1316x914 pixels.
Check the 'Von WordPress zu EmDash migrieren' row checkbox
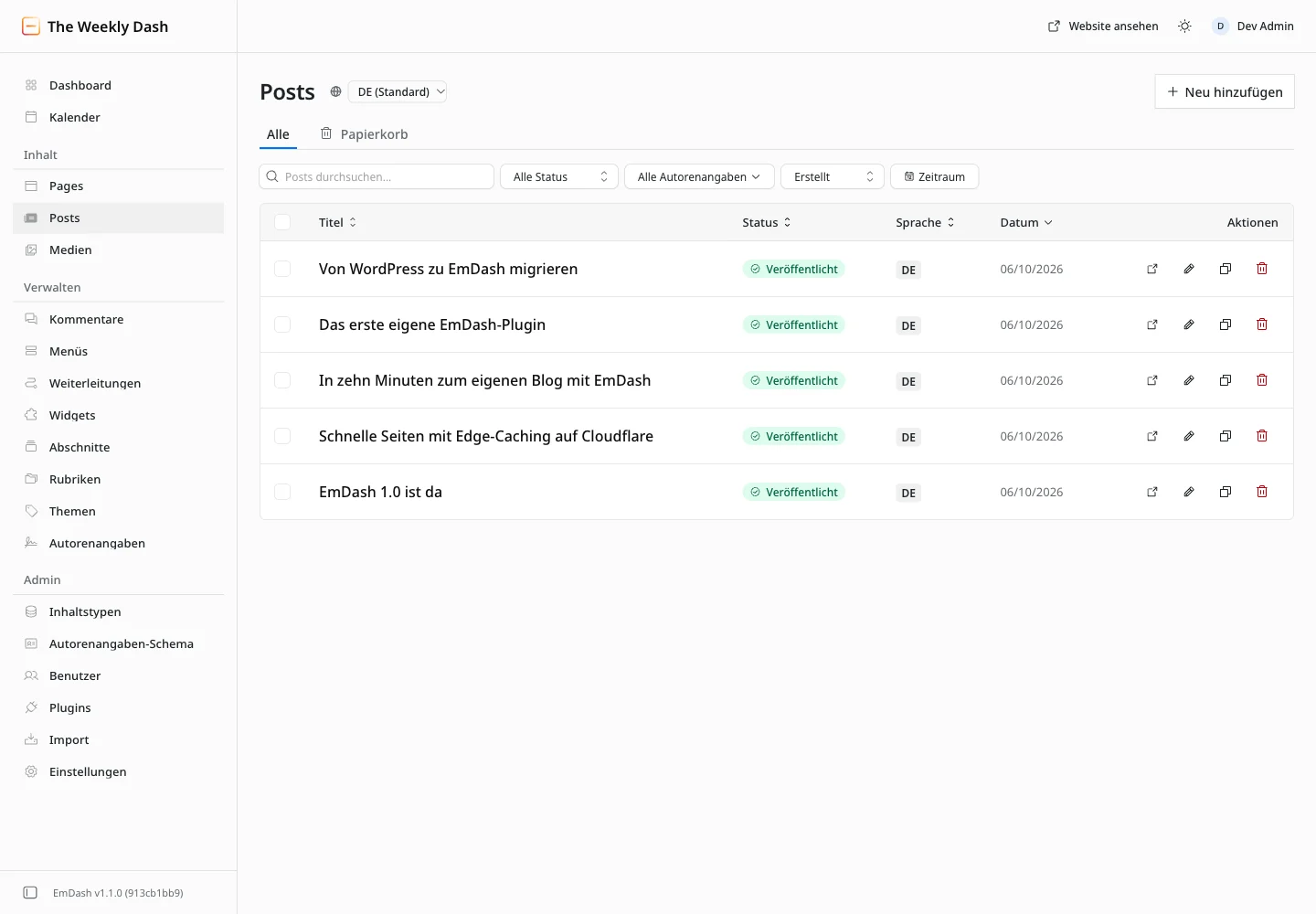point(282,269)
